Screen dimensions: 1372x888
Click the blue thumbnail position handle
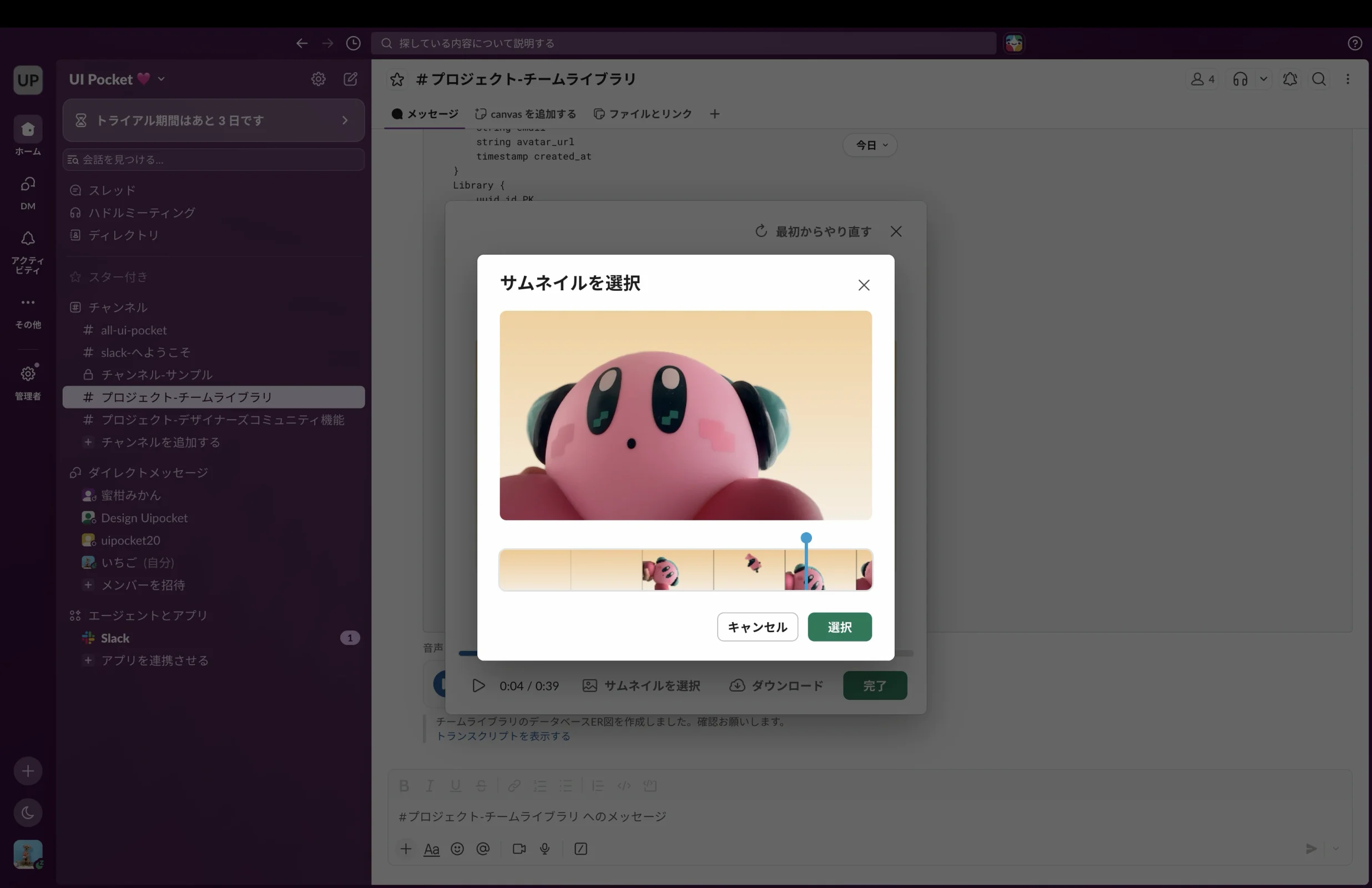[x=806, y=538]
